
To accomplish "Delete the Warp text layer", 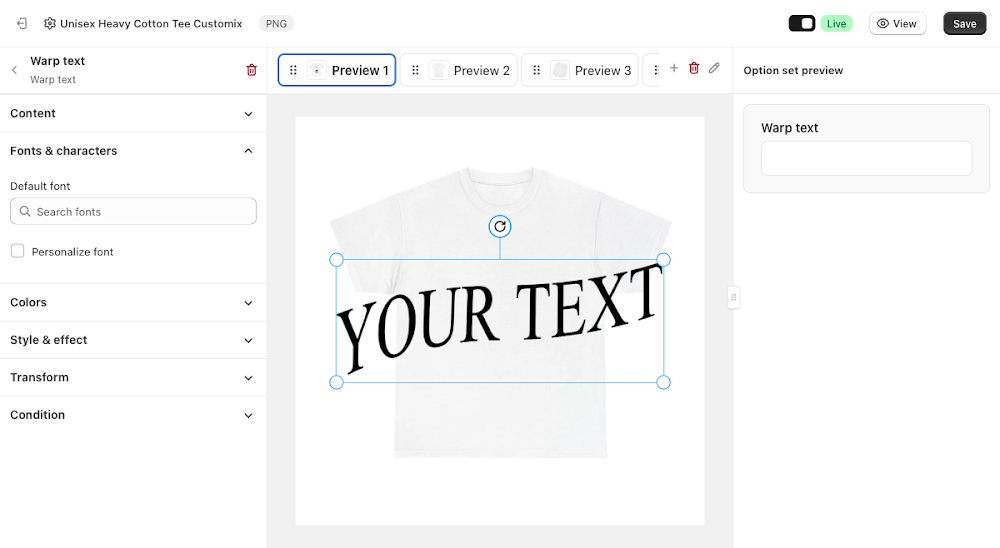I will click(251, 70).
